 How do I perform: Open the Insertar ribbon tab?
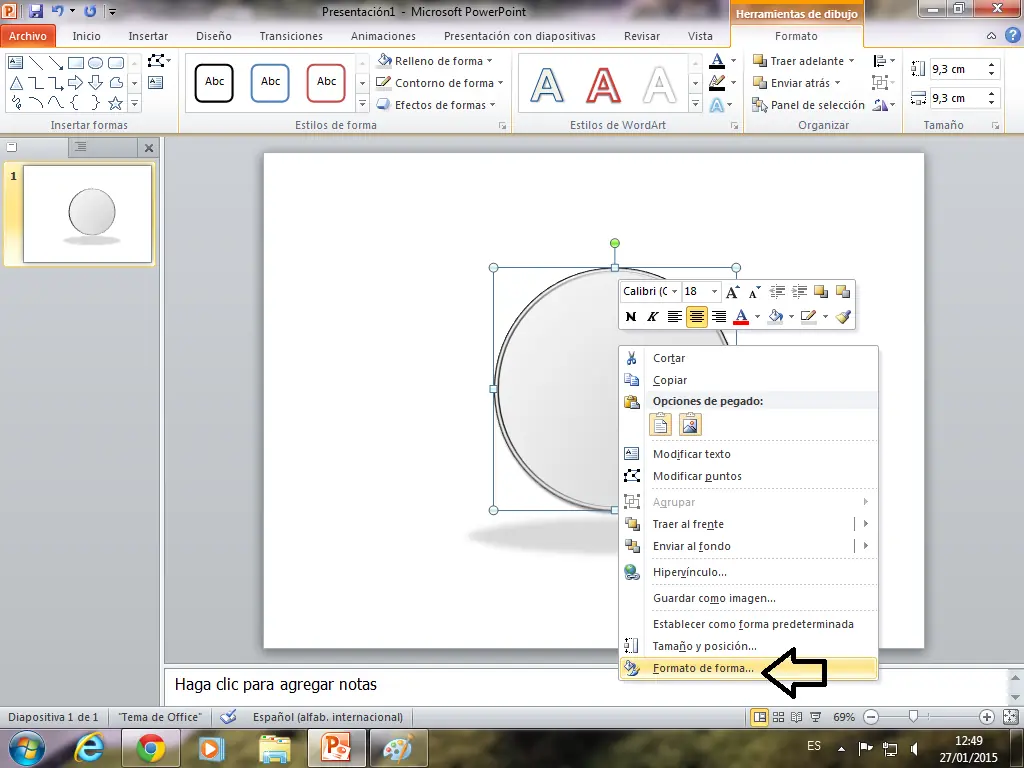pyautogui.click(x=148, y=36)
